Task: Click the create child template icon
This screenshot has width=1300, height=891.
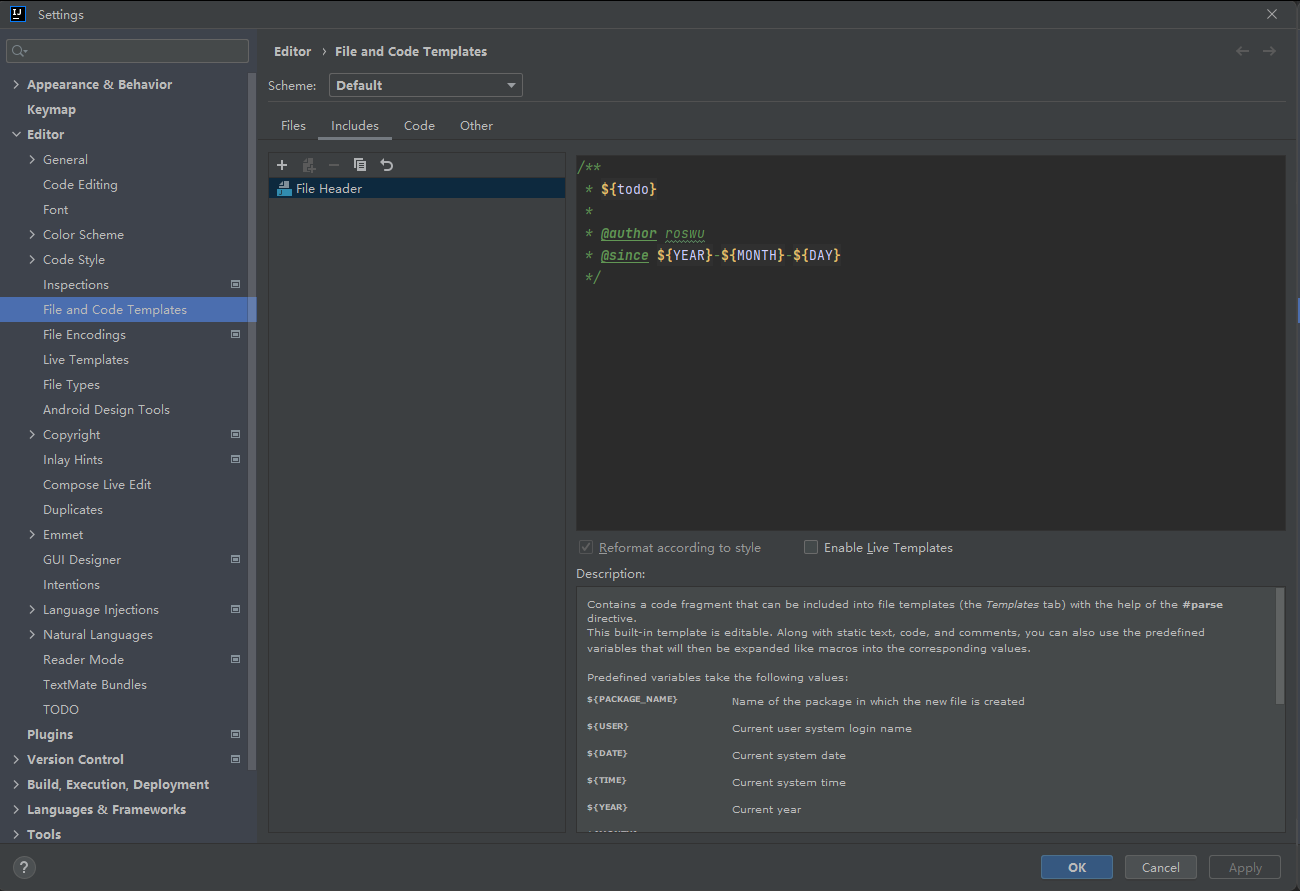Action: (x=309, y=165)
